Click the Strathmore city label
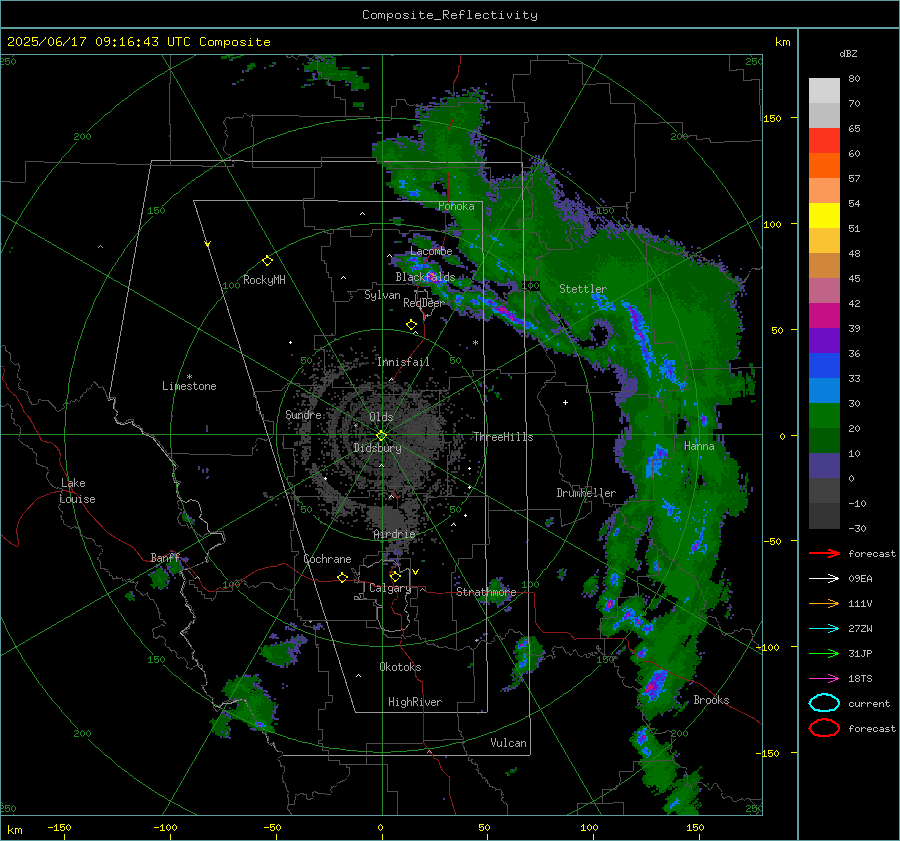This screenshot has width=900, height=841. (x=486, y=592)
